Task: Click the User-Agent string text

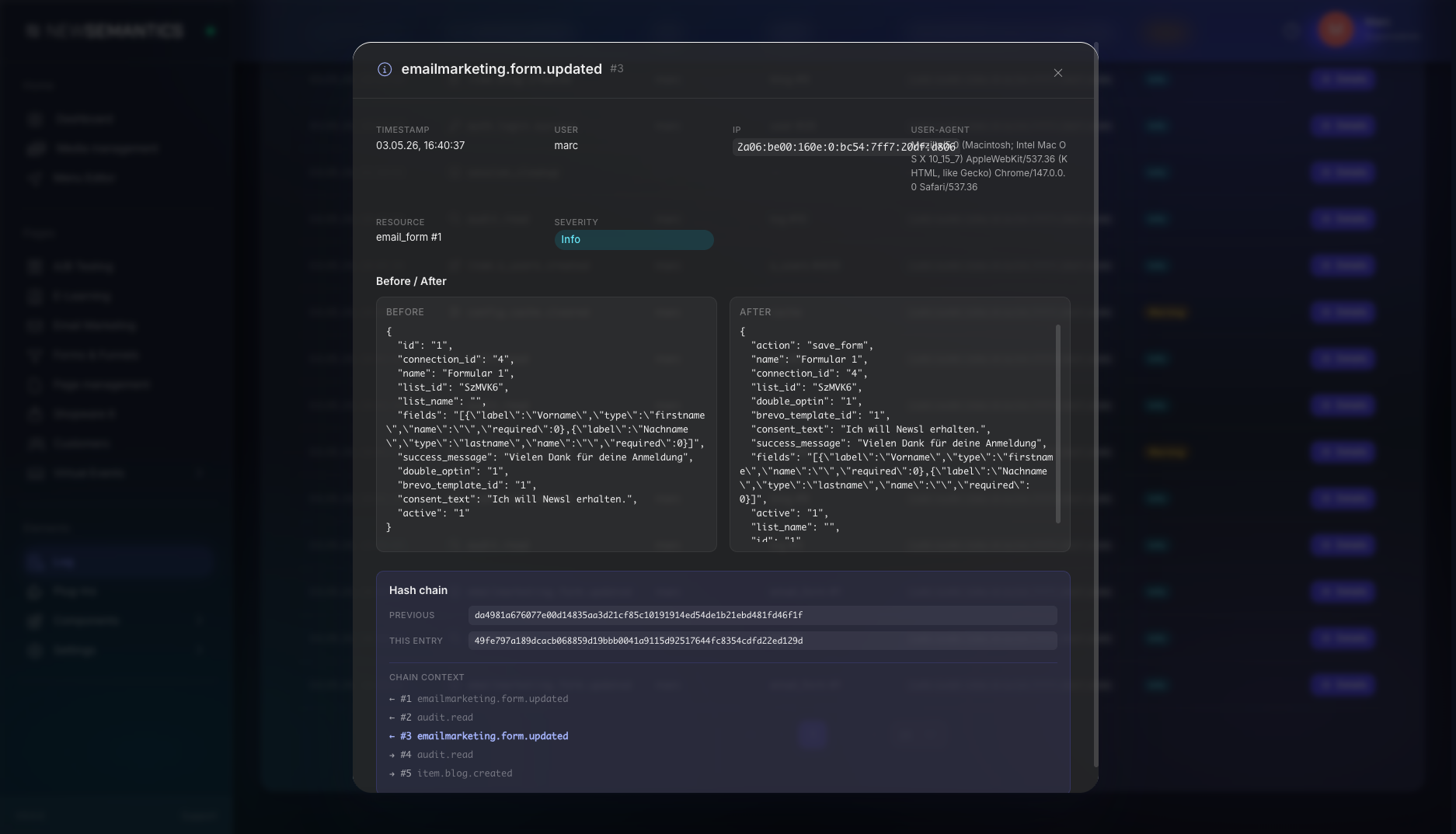Action: [x=988, y=166]
